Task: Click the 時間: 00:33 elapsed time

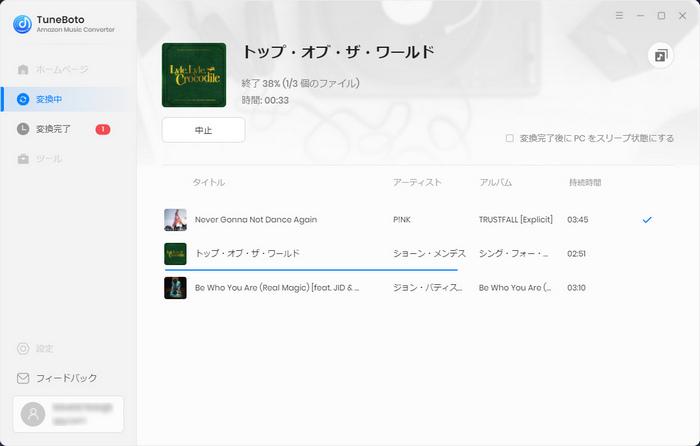Action: (x=265, y=100)
